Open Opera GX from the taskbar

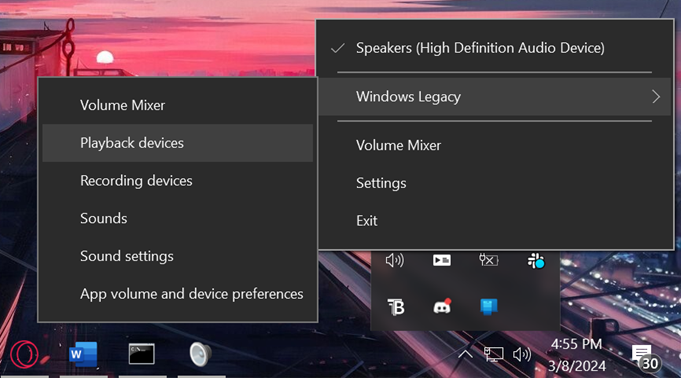24,355
